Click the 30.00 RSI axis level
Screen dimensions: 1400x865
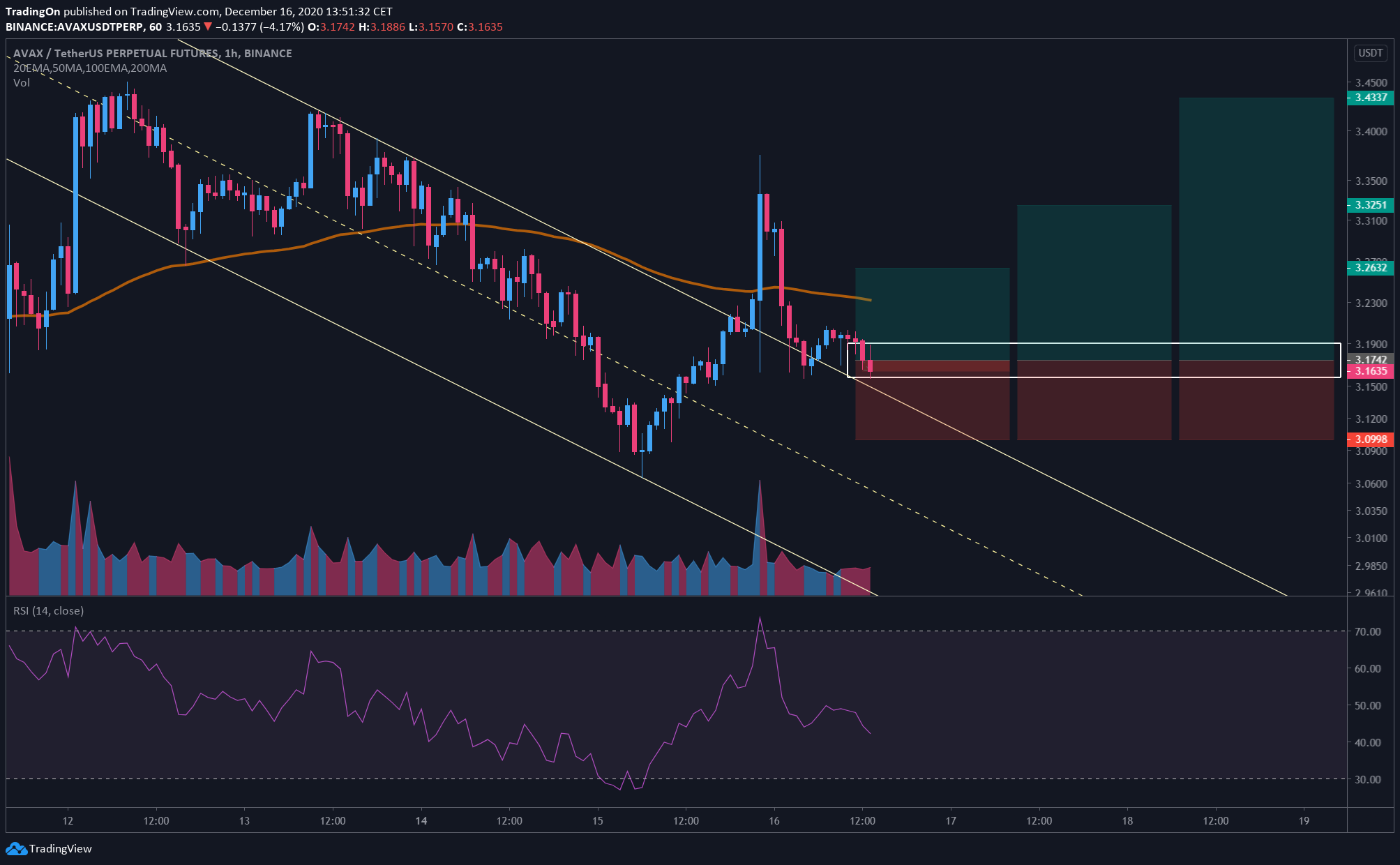(1367, 779)
